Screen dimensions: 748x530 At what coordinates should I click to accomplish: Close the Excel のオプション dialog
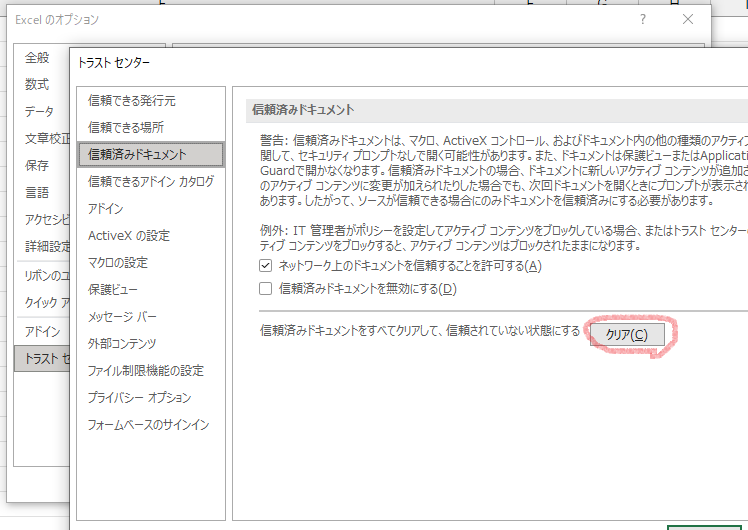point(687,20)
